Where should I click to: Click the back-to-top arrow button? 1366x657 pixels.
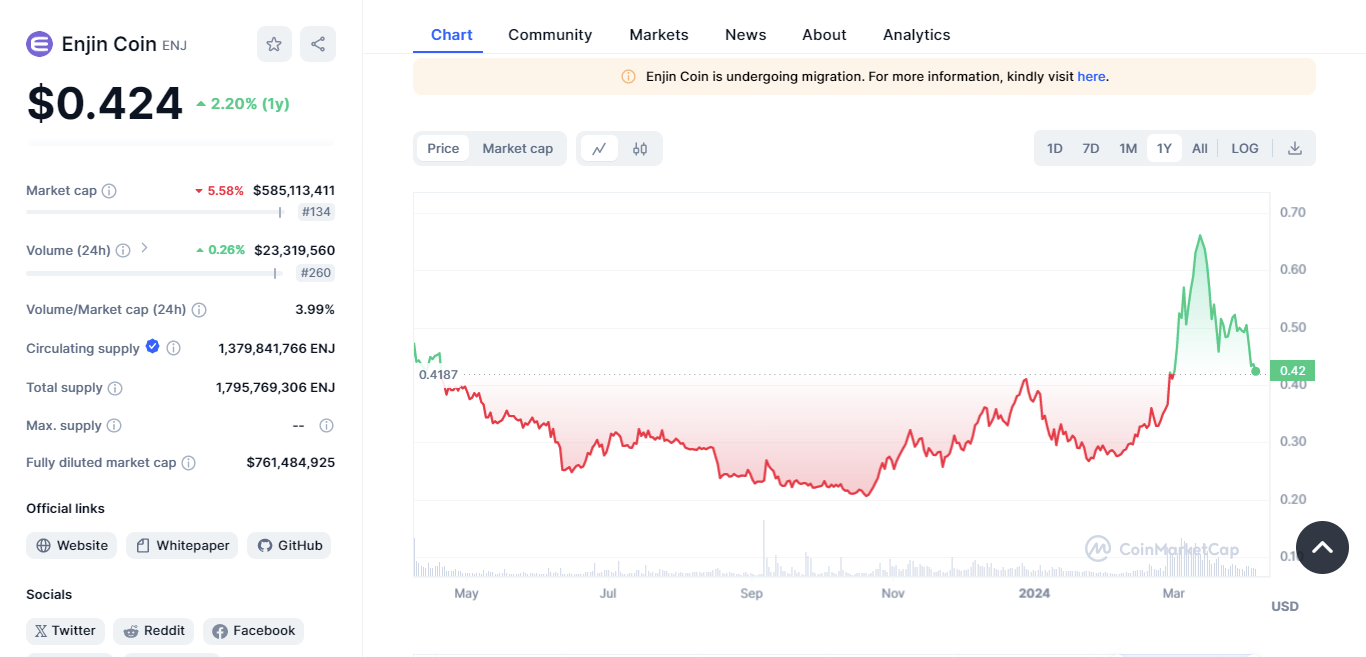coord(1322,547)
